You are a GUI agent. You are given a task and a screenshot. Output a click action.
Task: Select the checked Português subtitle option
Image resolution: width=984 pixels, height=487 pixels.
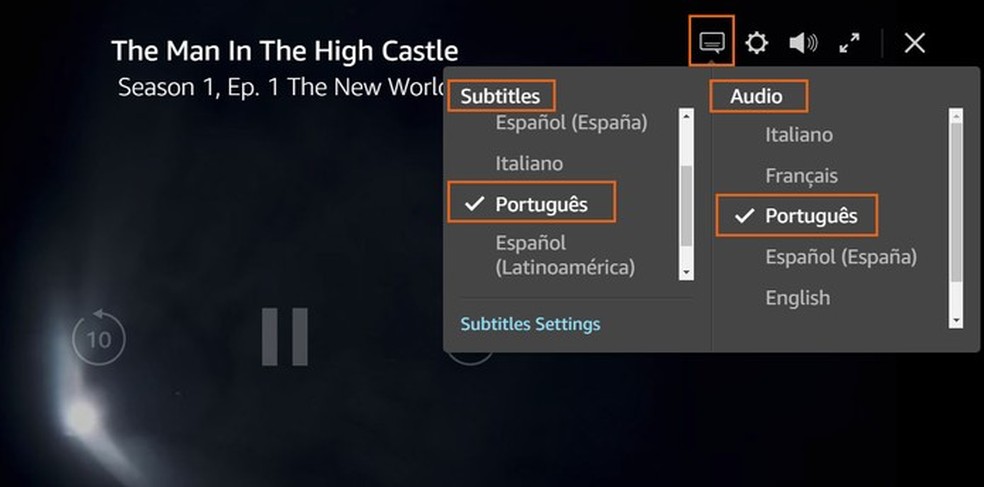[x=541, y=204]
